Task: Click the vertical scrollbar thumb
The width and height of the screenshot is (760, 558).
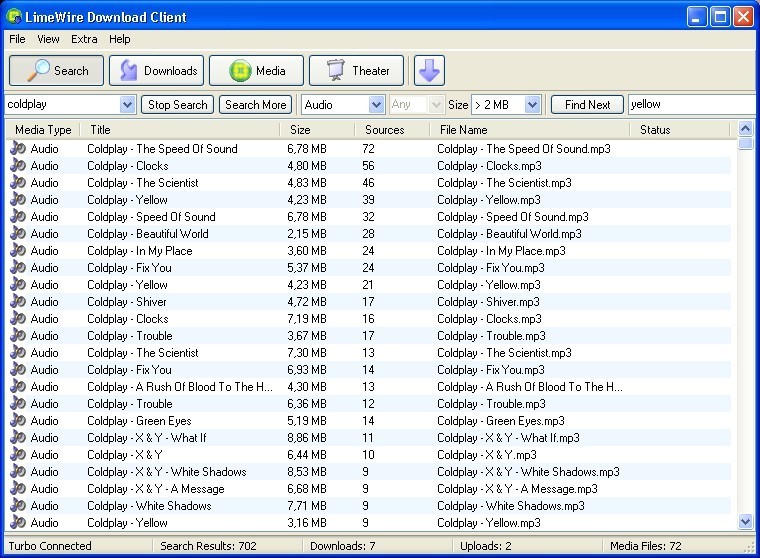Action: click(x=745, y=143)
